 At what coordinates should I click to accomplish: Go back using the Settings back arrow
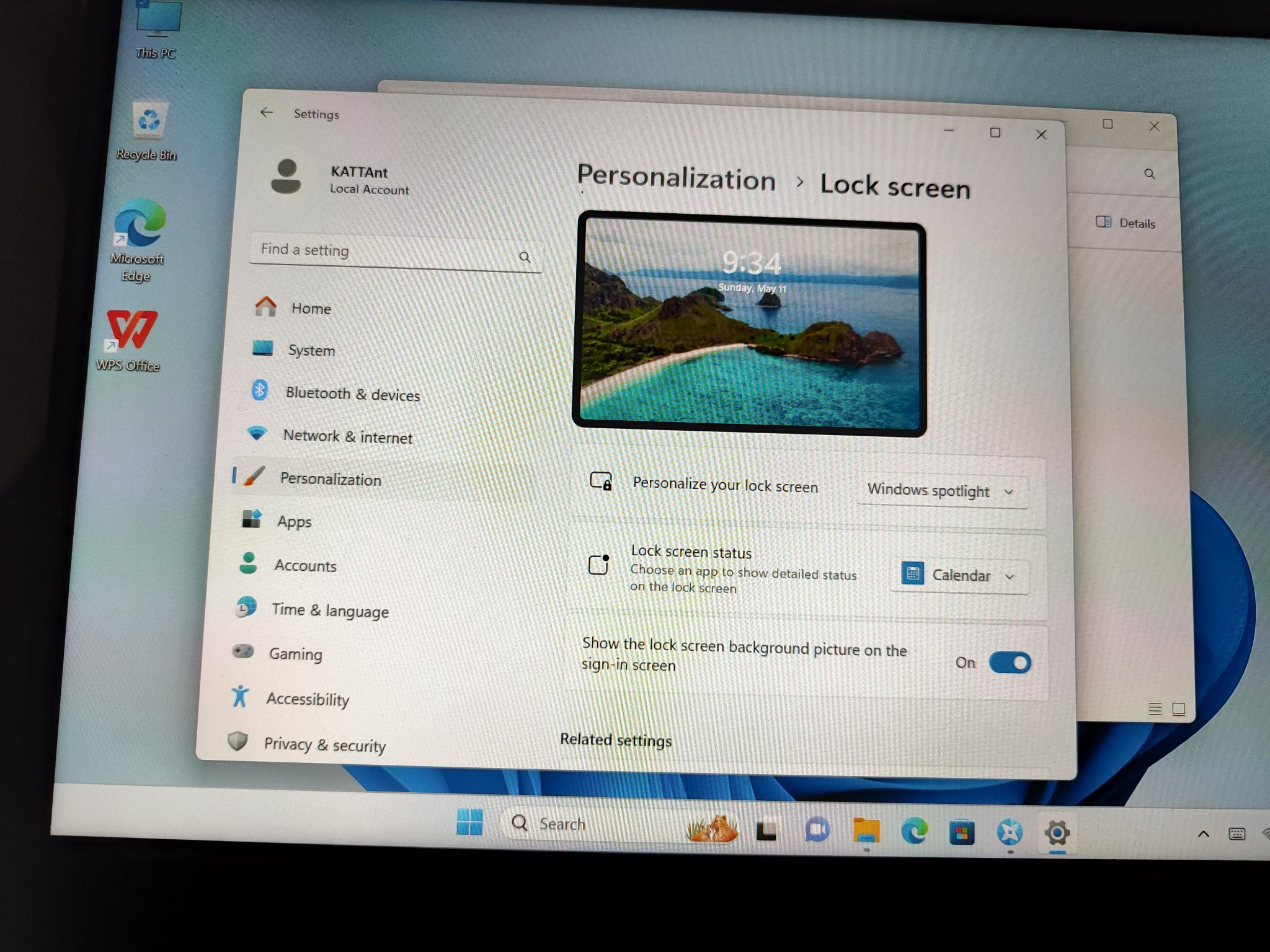[267, 112]
